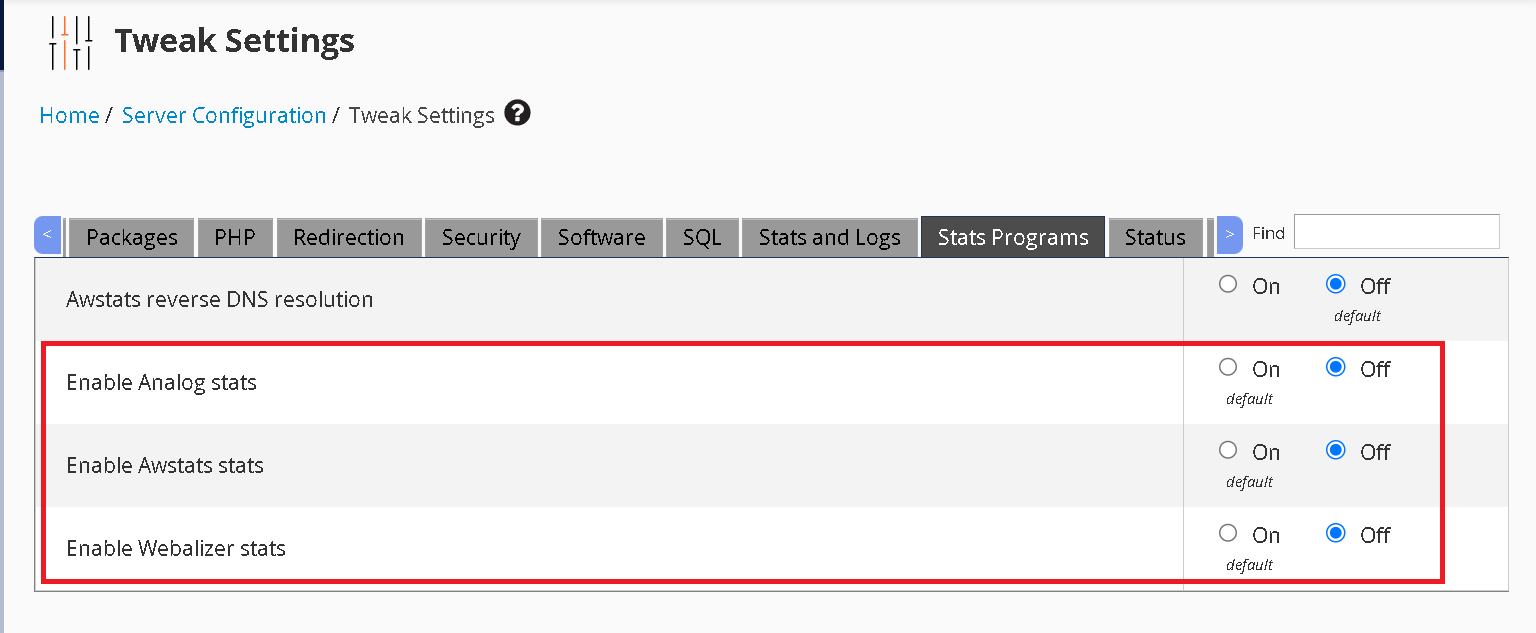Viewport: 1536px width, 633px height.
Task: Select the Security tab
Action: tap(481, 237)
